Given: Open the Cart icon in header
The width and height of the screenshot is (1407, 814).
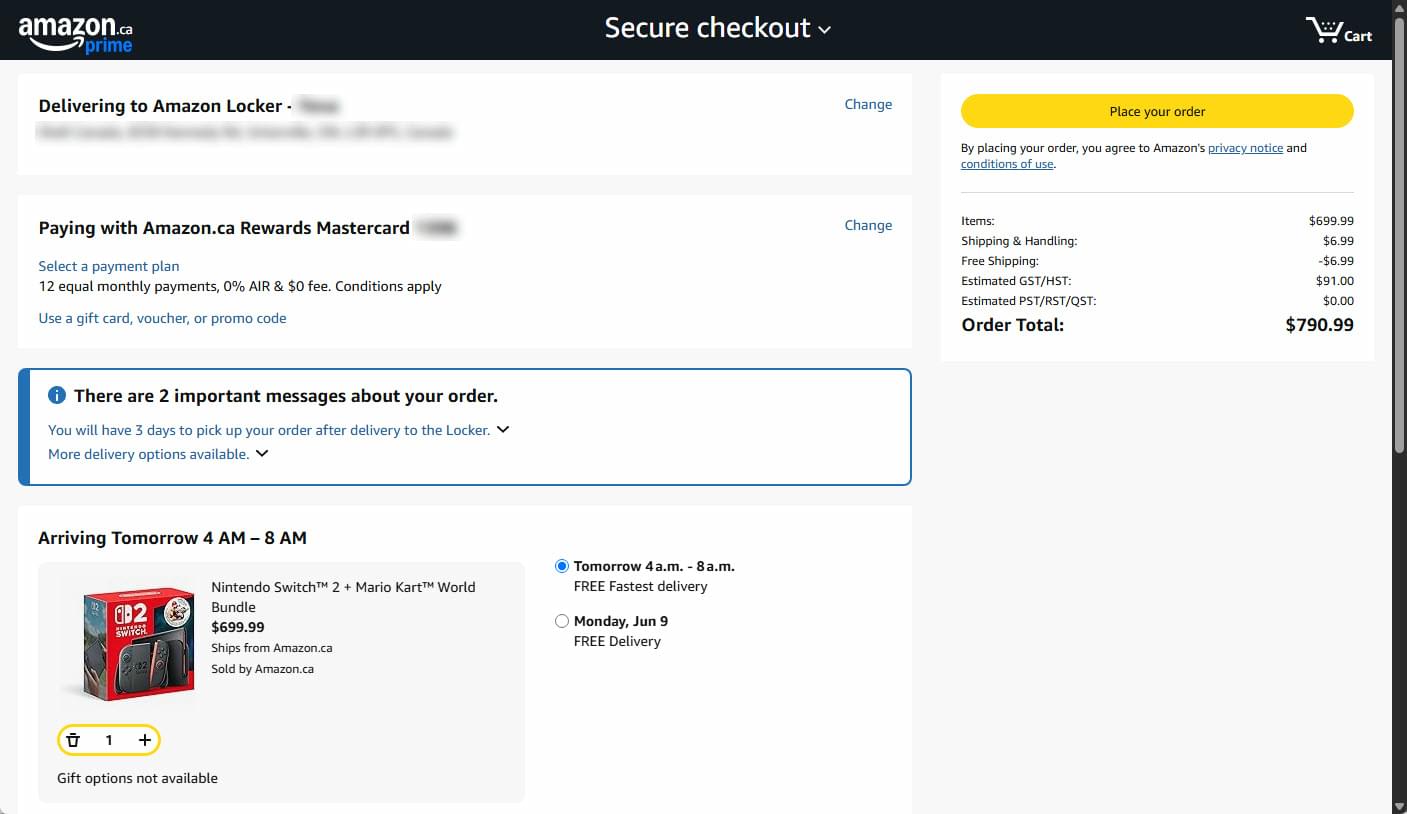Looking at the screenshot, I should pos(1339,31).
